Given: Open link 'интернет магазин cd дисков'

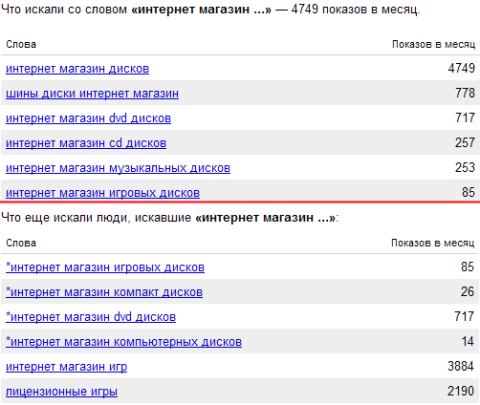Looking at the screenshot, I should tap(86, 143).
